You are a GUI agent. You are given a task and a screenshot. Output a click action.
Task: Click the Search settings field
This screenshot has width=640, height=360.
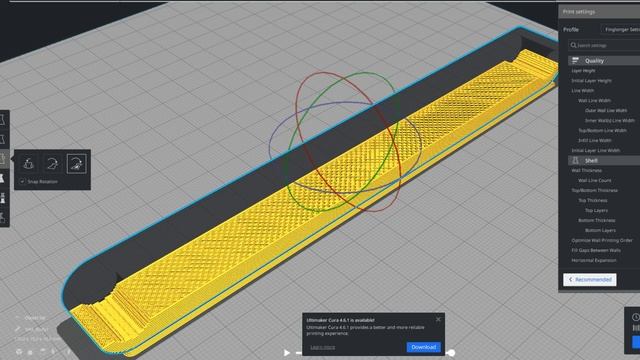tap(604, 45)
